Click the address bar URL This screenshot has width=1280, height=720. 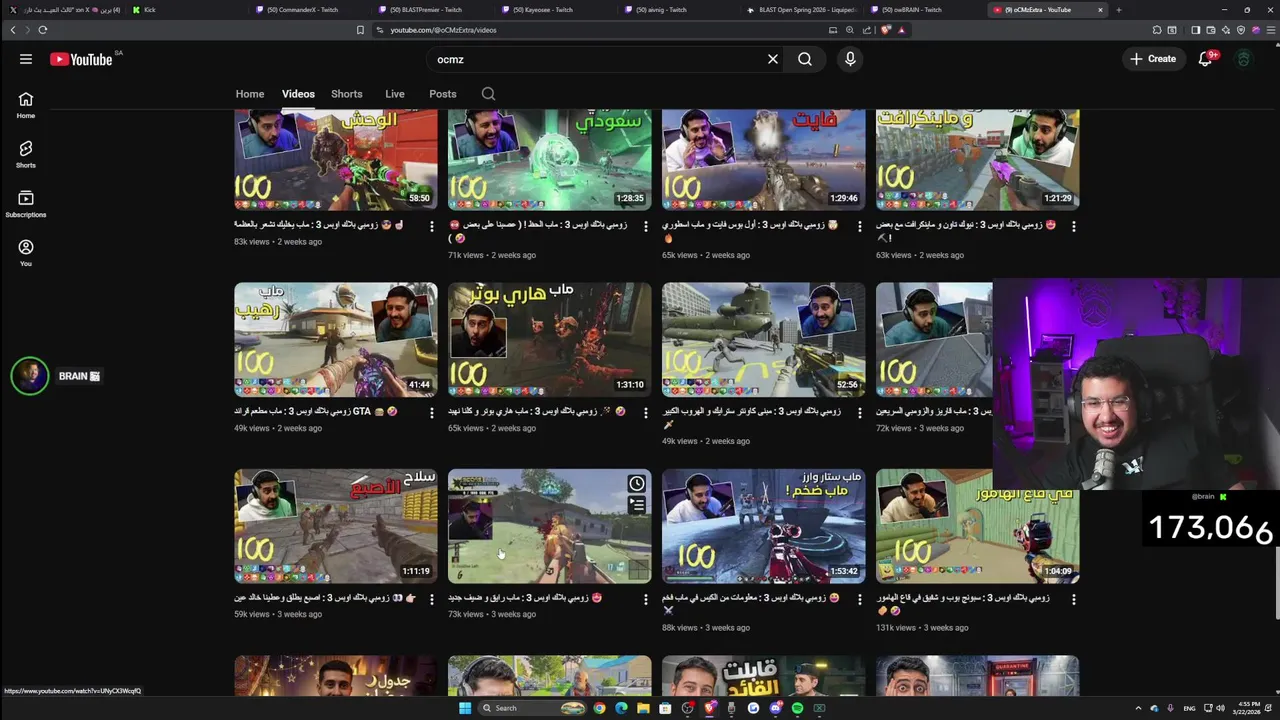point(443,30)
